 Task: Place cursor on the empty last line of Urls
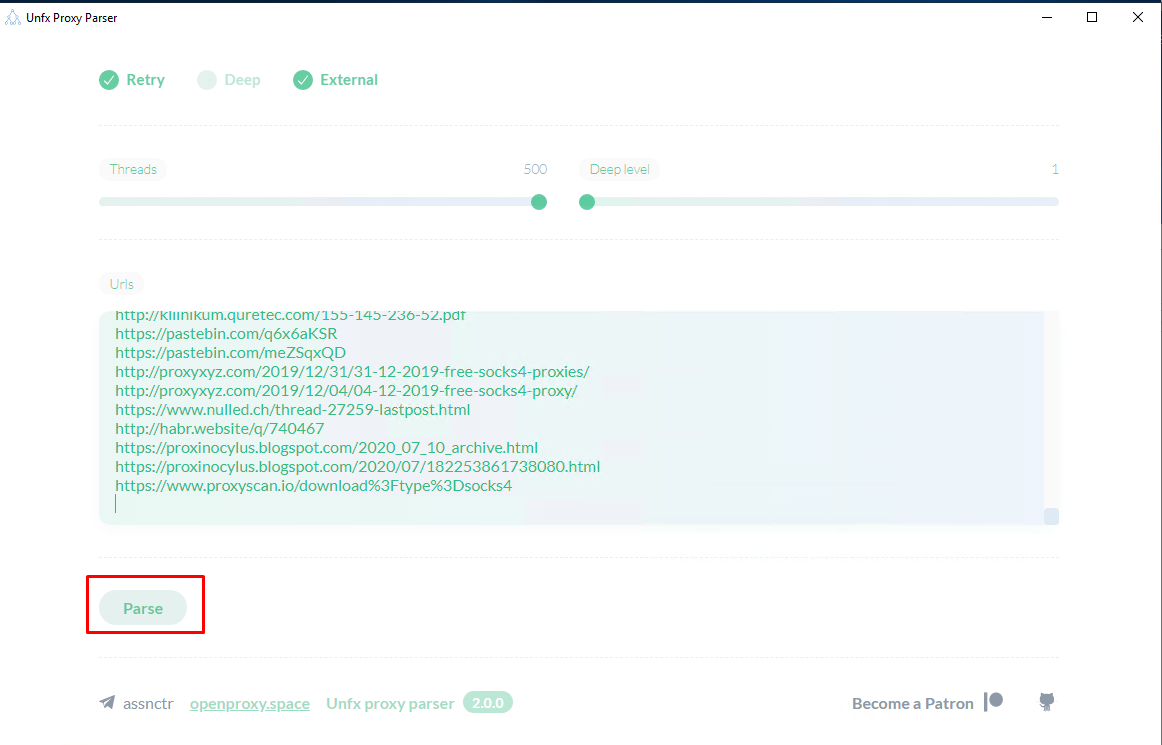tap(300, 505)
